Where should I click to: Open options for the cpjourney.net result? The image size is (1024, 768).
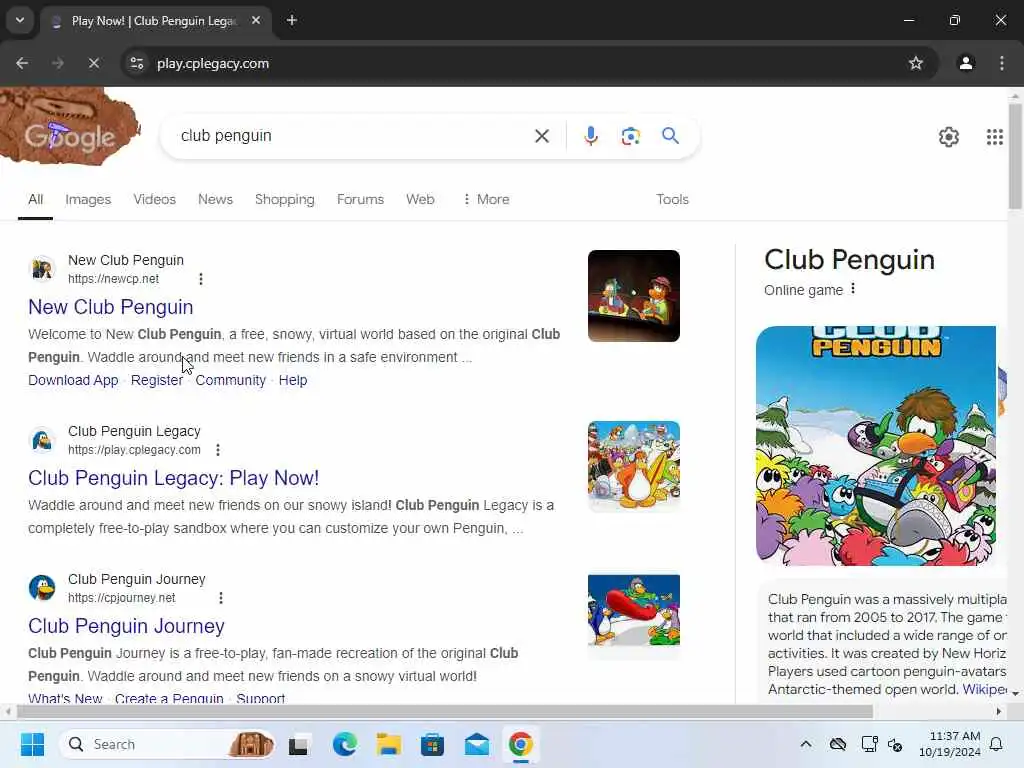[221, 598]
